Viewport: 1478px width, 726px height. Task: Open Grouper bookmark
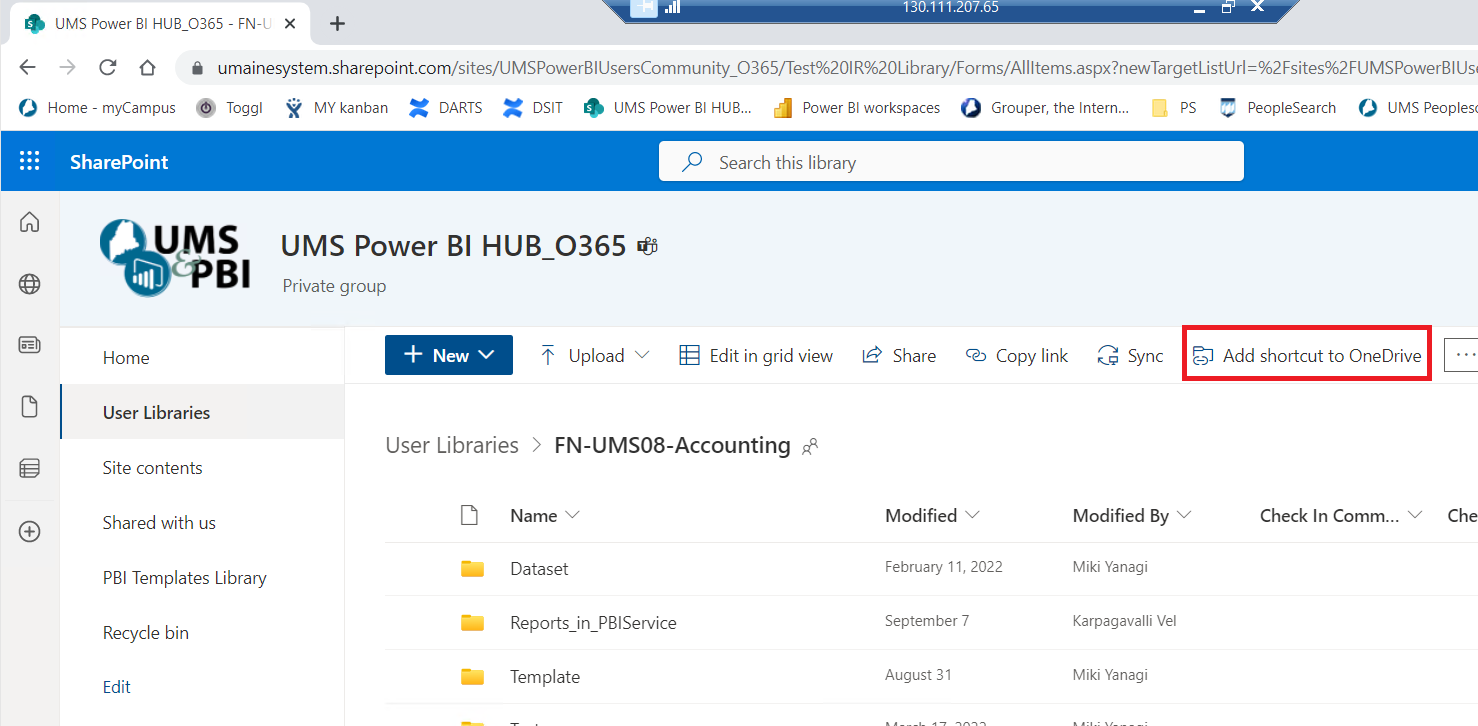[1045, 108]
